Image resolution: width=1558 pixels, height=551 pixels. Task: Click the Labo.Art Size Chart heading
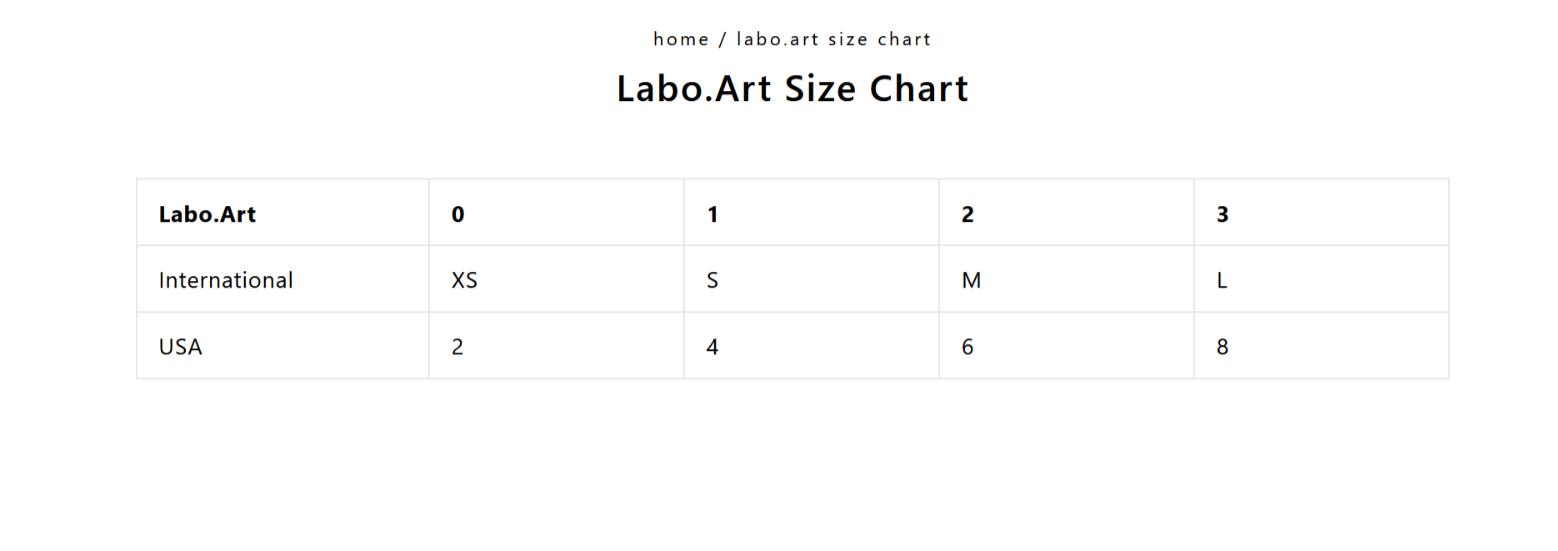792,88
